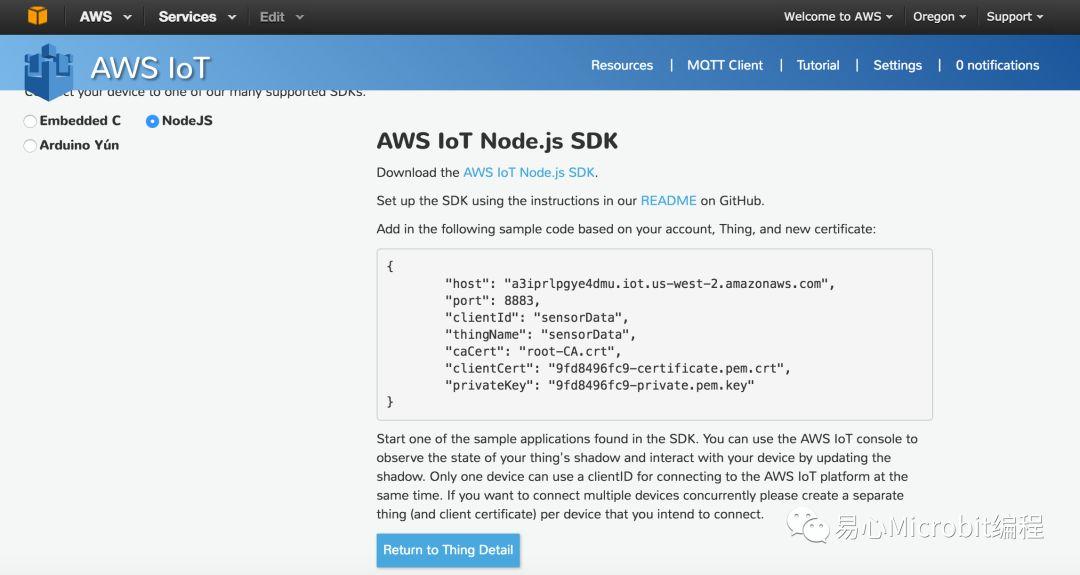Select the NodeJS radio button
Image resolution: width=1080 pixels, height=575 pixels.
[152, 121]
